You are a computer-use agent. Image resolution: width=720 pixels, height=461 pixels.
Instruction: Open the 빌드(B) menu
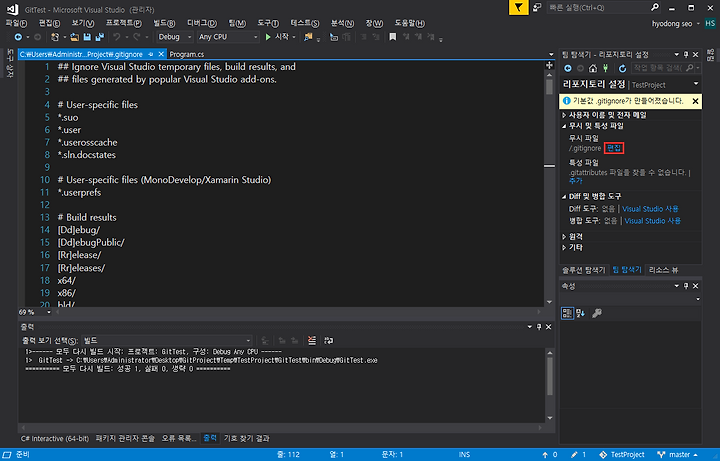164,23
